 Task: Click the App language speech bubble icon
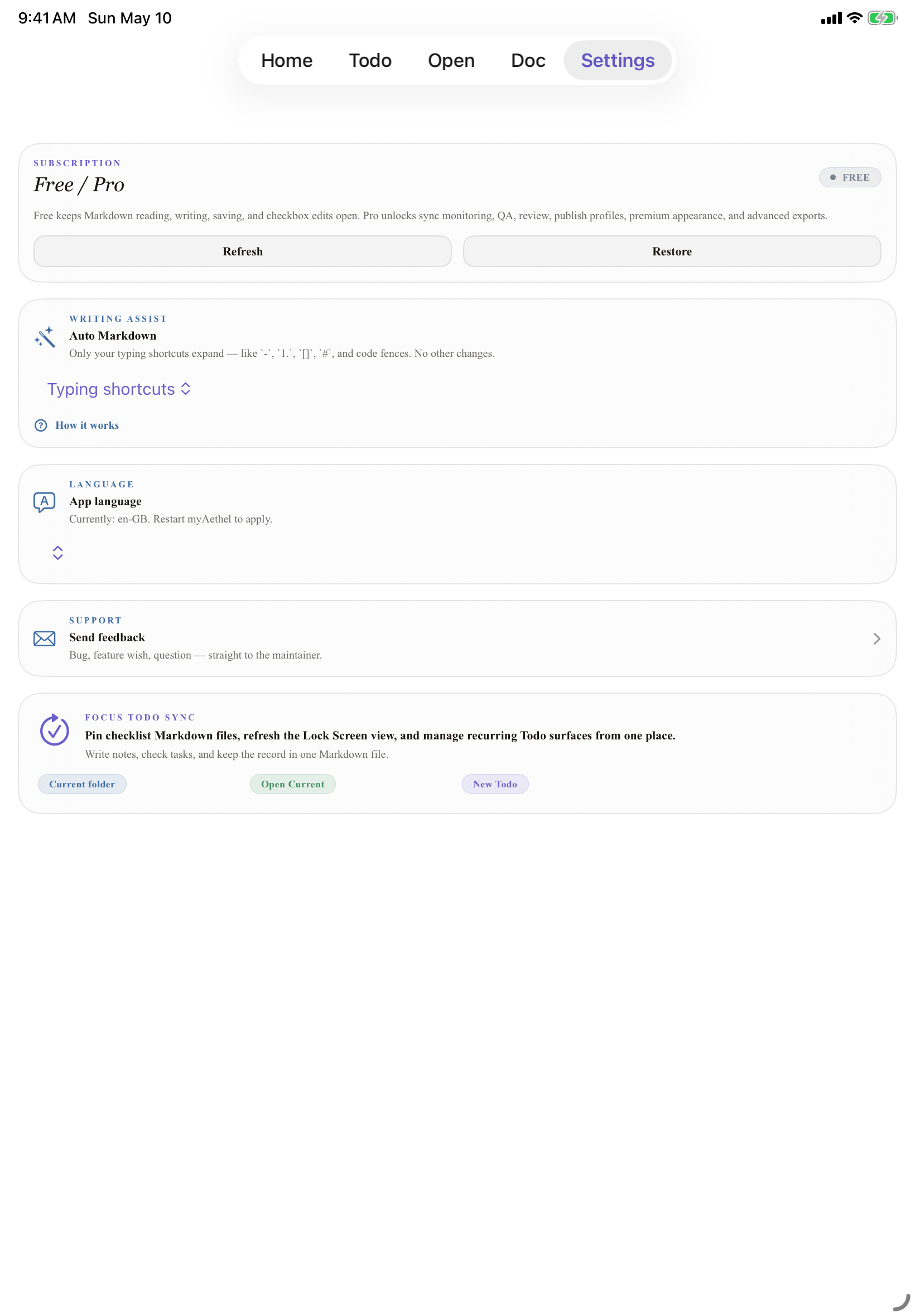point(44,502)
